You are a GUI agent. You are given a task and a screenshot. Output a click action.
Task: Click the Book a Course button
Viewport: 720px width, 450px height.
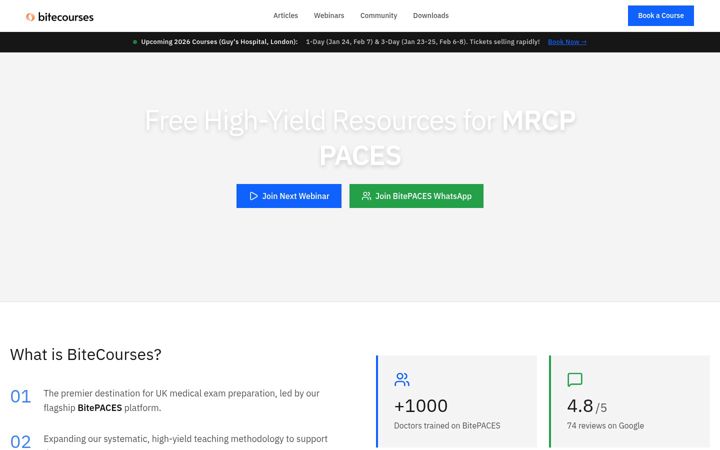tap(661, 16)
